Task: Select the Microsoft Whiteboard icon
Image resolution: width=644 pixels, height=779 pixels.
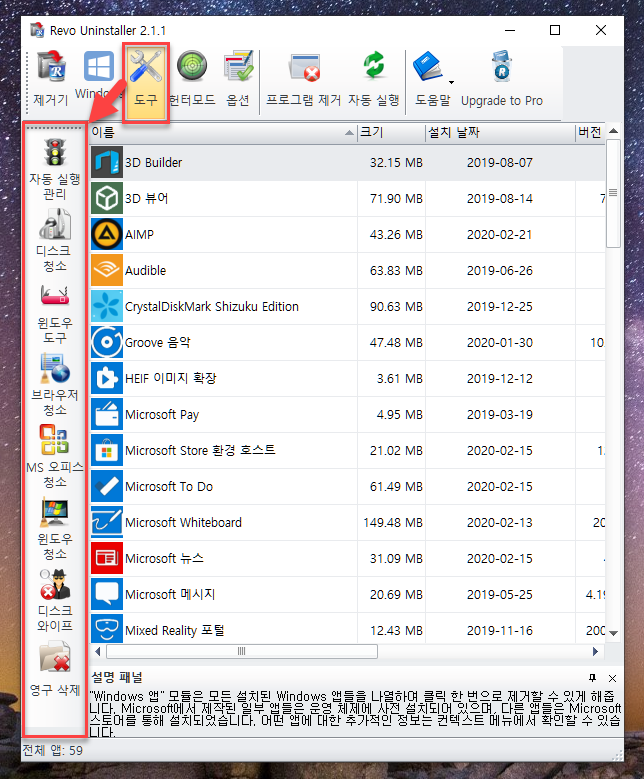Action: [x=107, y=523]
